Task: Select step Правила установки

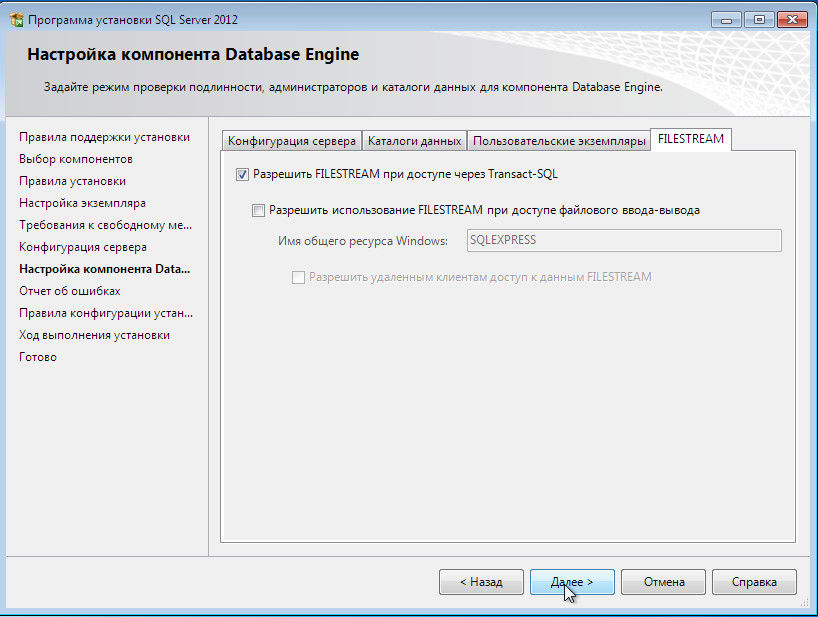Action: point(72,181)
